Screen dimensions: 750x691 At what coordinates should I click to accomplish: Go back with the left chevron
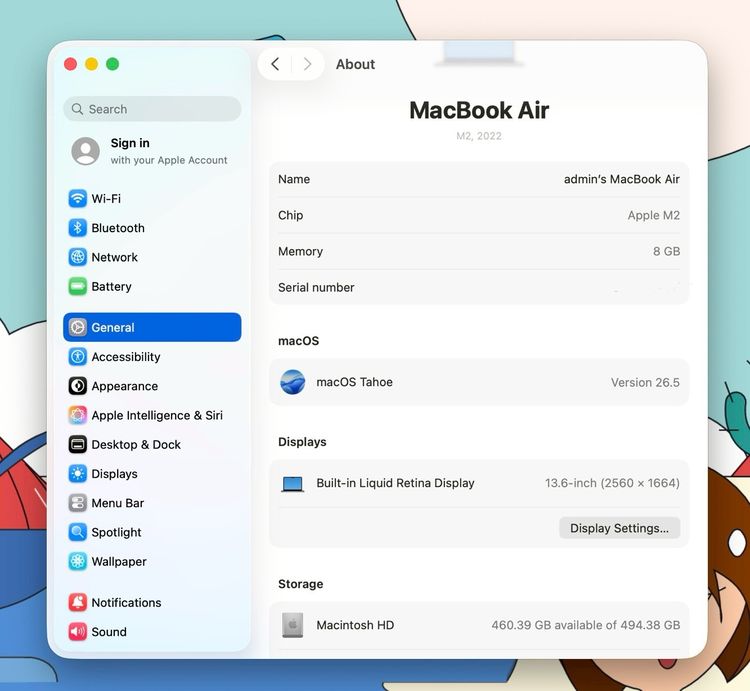[x=275, y=64]
